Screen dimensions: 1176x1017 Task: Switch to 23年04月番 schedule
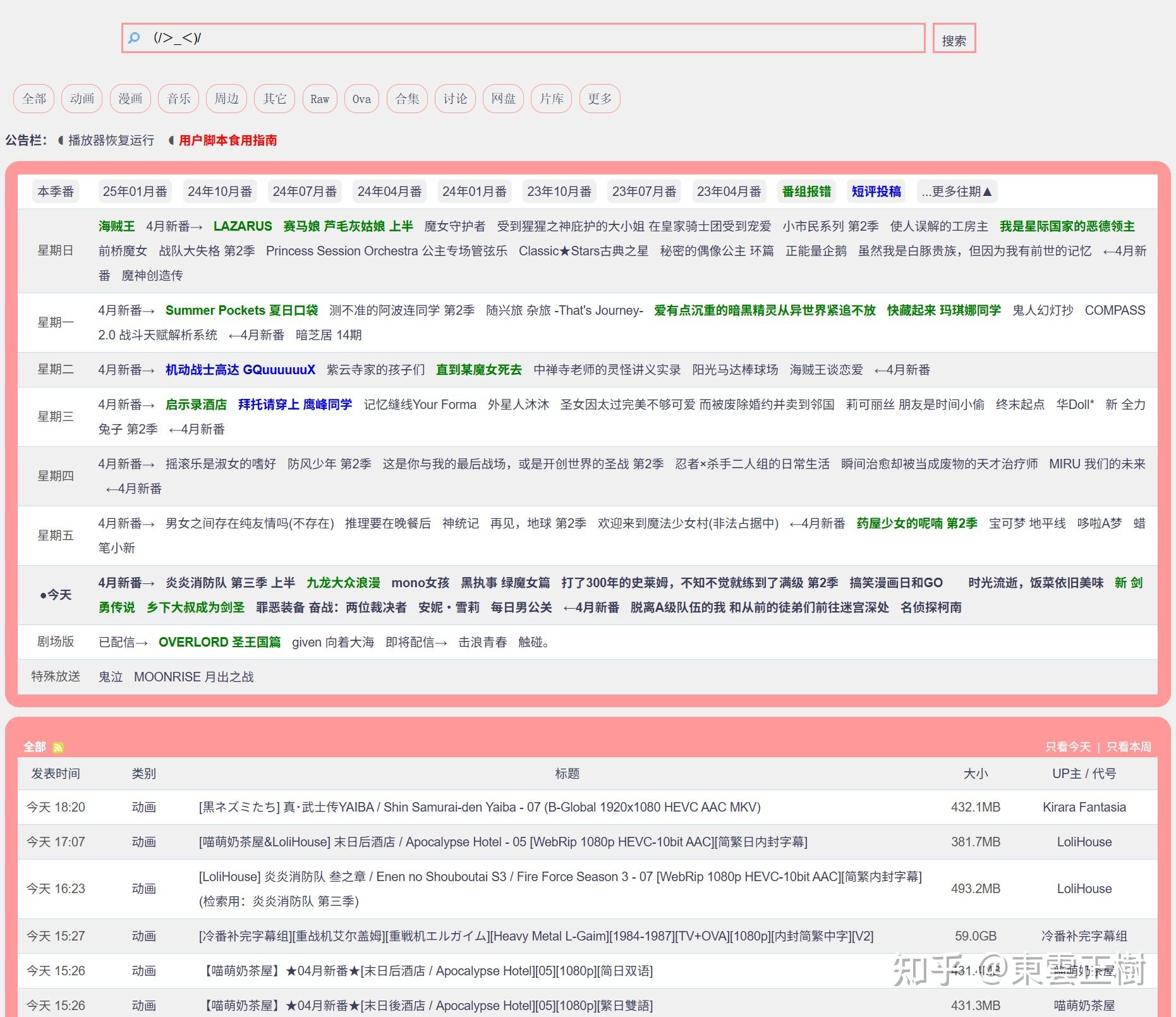tap(729, 192)
